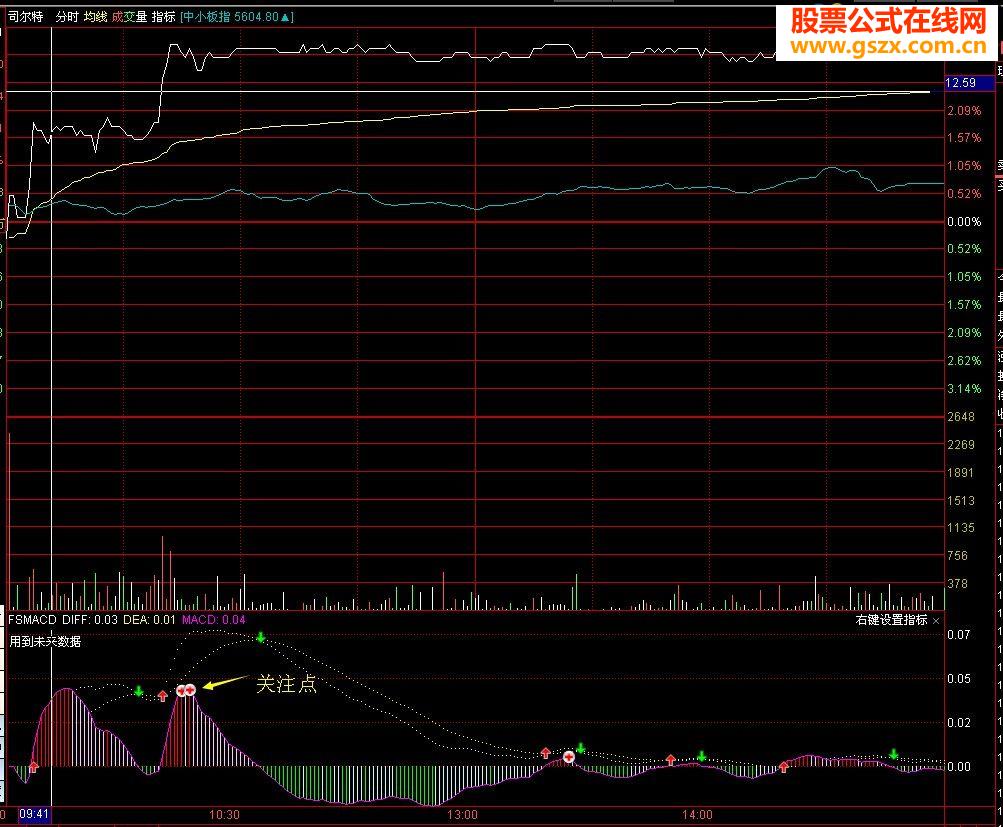Screen dimensions: 1003x827
Task: Click the single white circle marker after 13:00
Action: click(x=569, y=757)
